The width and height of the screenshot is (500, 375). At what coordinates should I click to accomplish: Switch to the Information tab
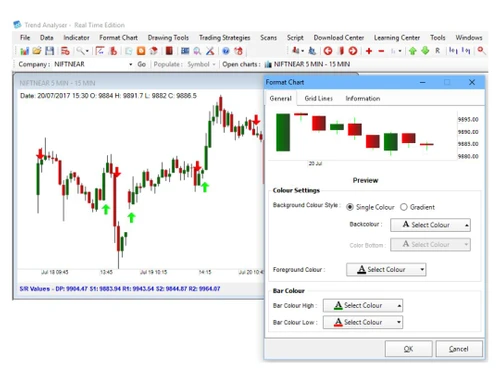[x=363, y=98]
